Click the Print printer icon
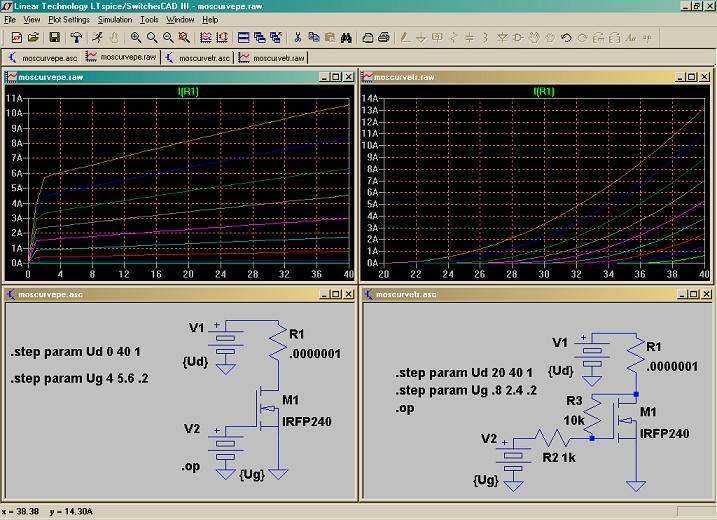 (384, 38)
